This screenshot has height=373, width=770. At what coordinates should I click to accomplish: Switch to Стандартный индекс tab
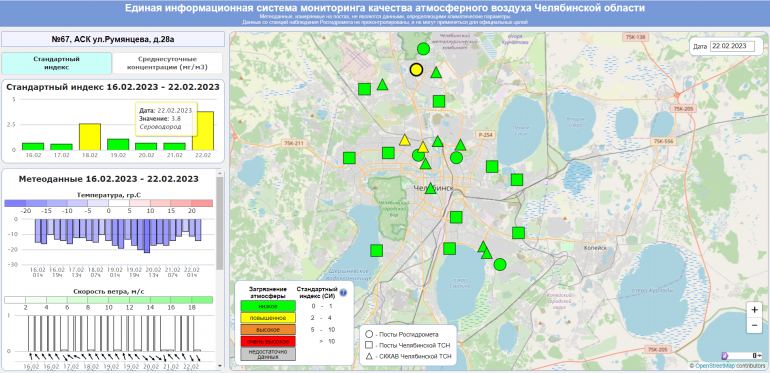click(x=56, y=63)
